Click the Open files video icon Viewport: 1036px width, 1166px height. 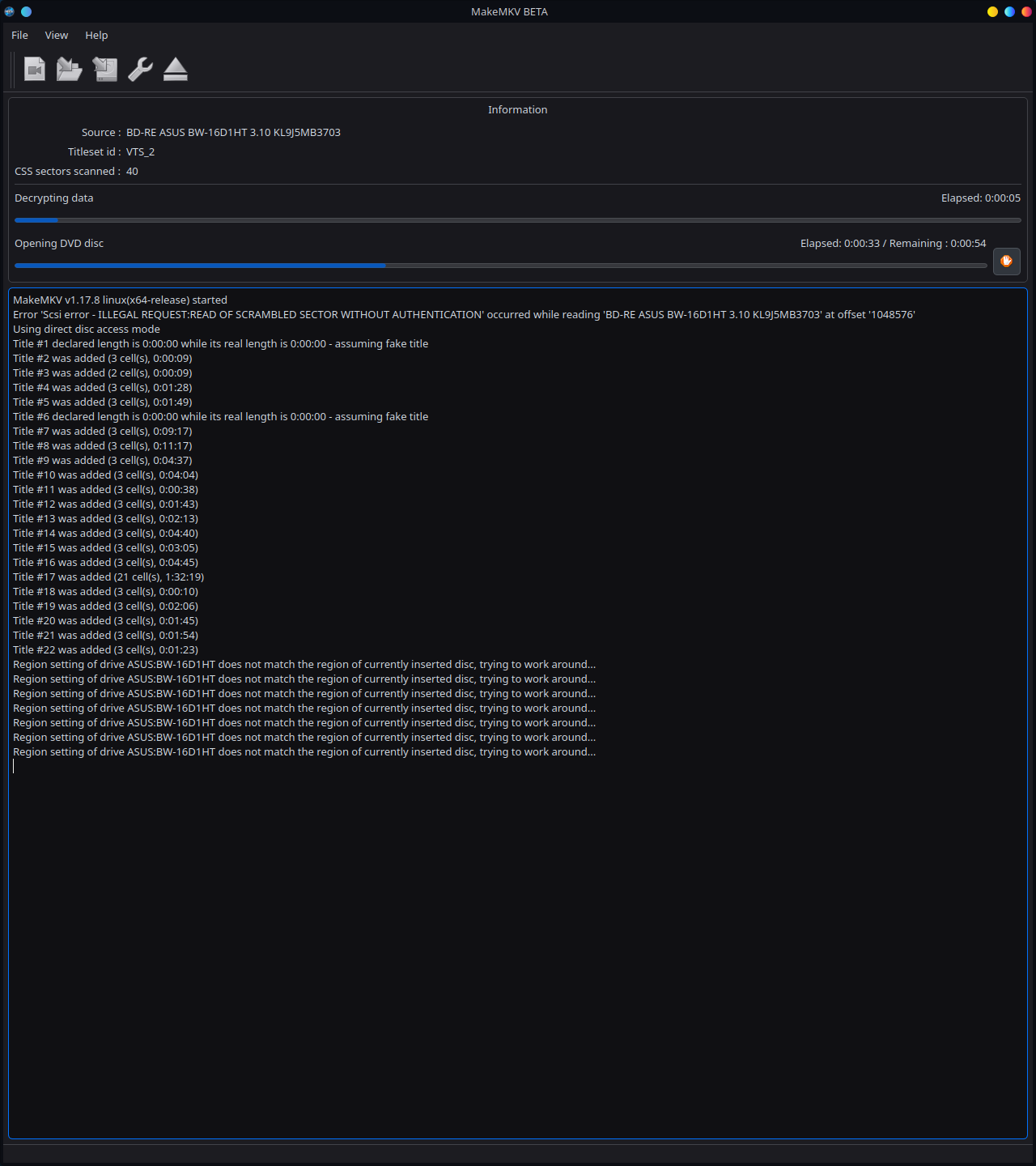pyautogui.click(x=35, y=70)
